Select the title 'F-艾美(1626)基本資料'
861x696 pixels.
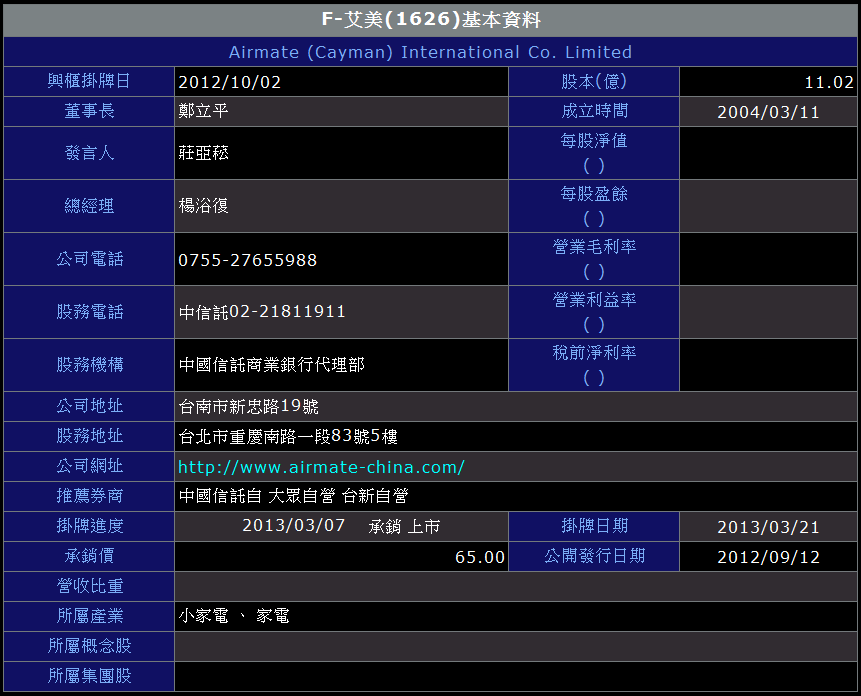(431, 20)
